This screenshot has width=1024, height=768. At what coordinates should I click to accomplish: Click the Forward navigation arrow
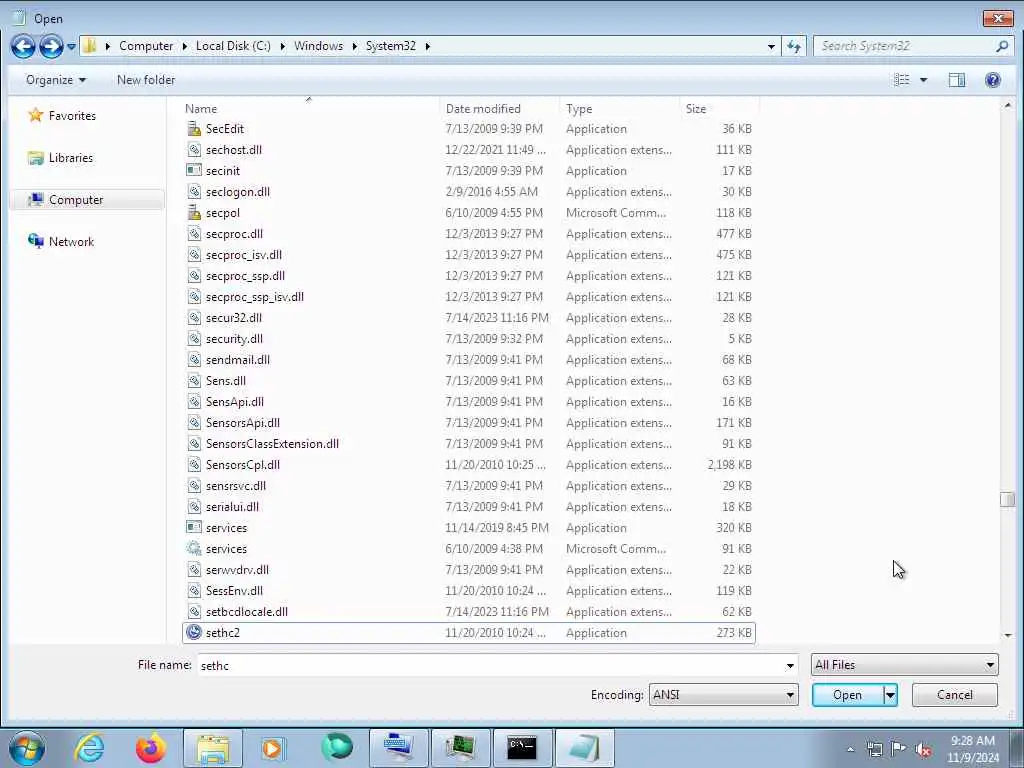pos(51,46)
